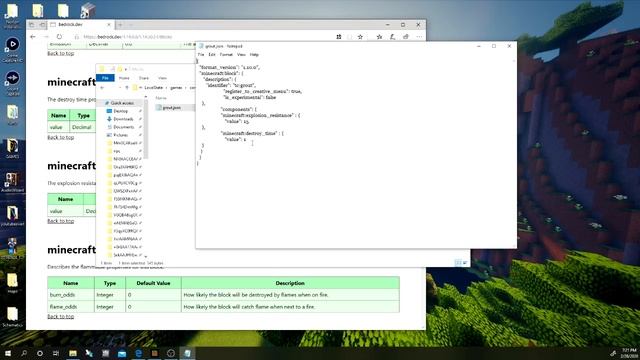Open Notepad's Edit menu
640x360 pixels.
[x=211, y=54]
